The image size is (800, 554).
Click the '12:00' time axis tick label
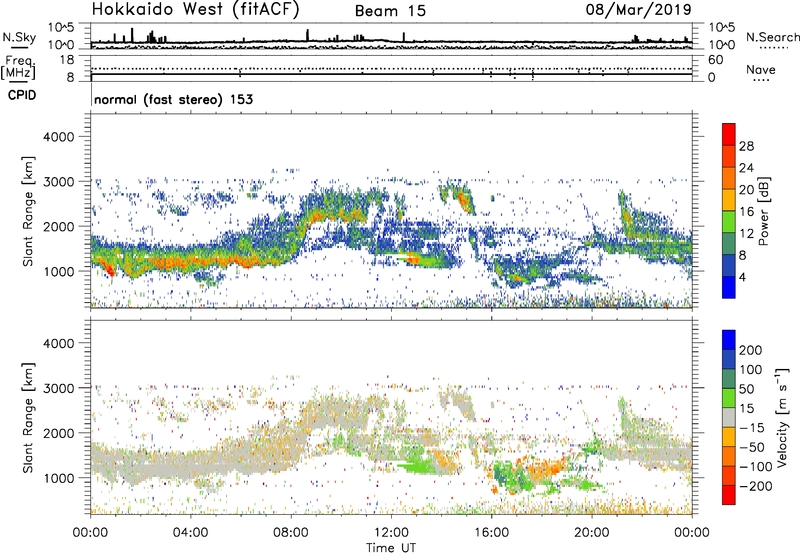pos(391,533)
